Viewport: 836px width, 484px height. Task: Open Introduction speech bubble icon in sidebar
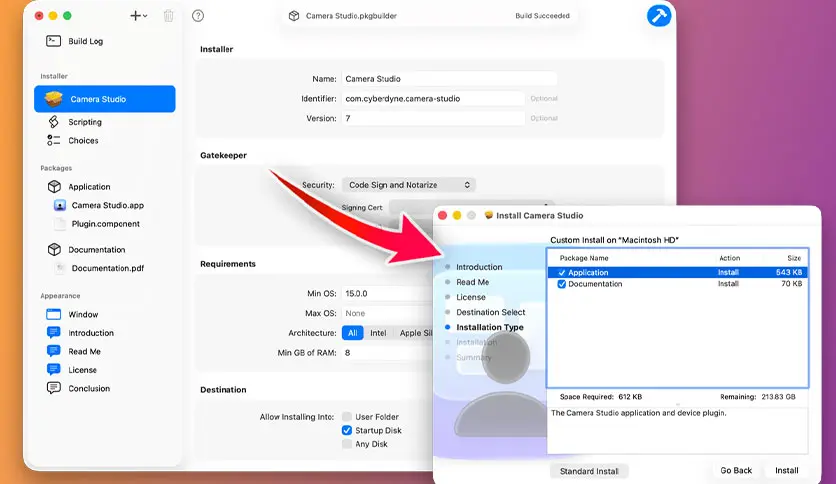pos(53,333)
